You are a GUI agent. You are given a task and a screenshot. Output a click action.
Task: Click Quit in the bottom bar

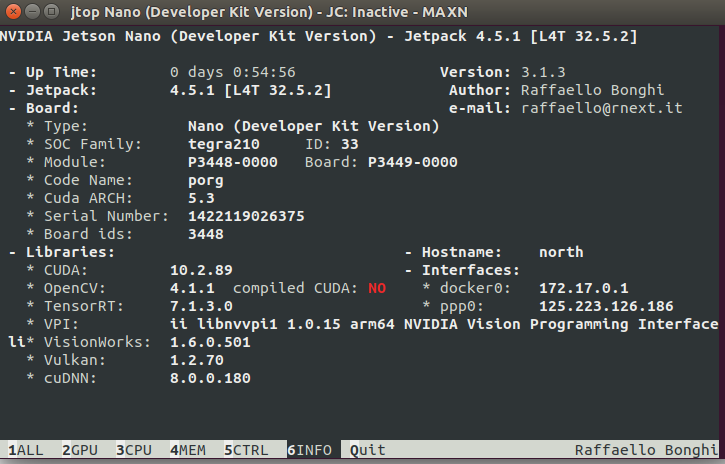pyautogui.click(x=368, y=450)
